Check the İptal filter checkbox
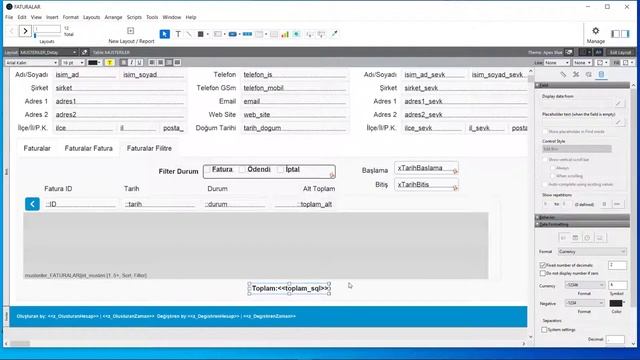The image size is (640, 360). 280,169
